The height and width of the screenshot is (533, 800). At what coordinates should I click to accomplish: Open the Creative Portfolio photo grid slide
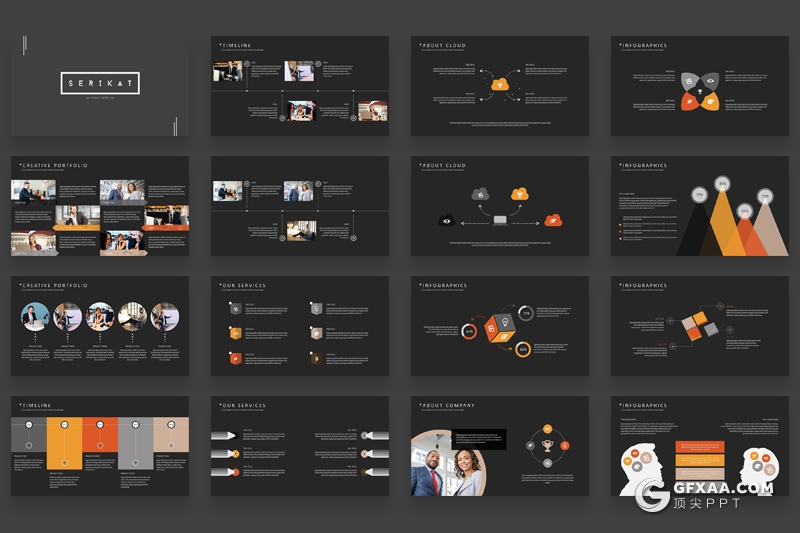coord(99,206)
